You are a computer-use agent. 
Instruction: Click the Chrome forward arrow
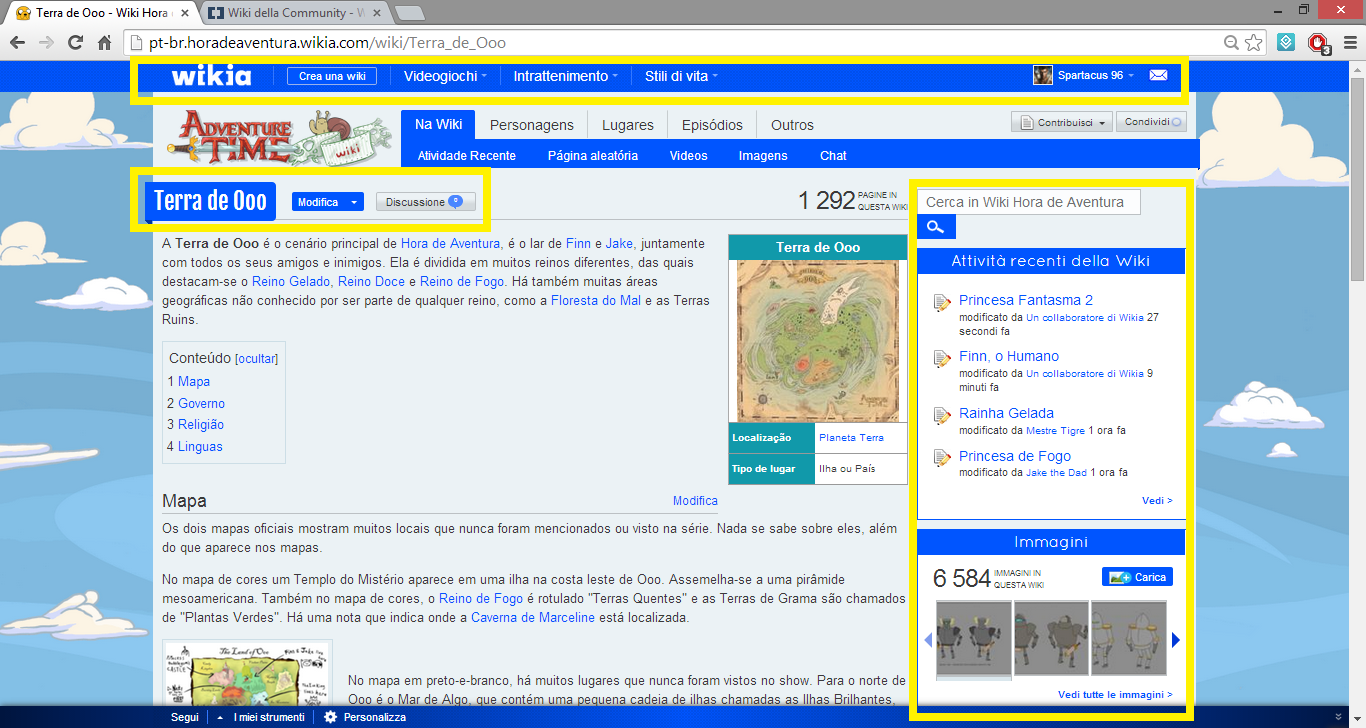(x=46, y=43)
